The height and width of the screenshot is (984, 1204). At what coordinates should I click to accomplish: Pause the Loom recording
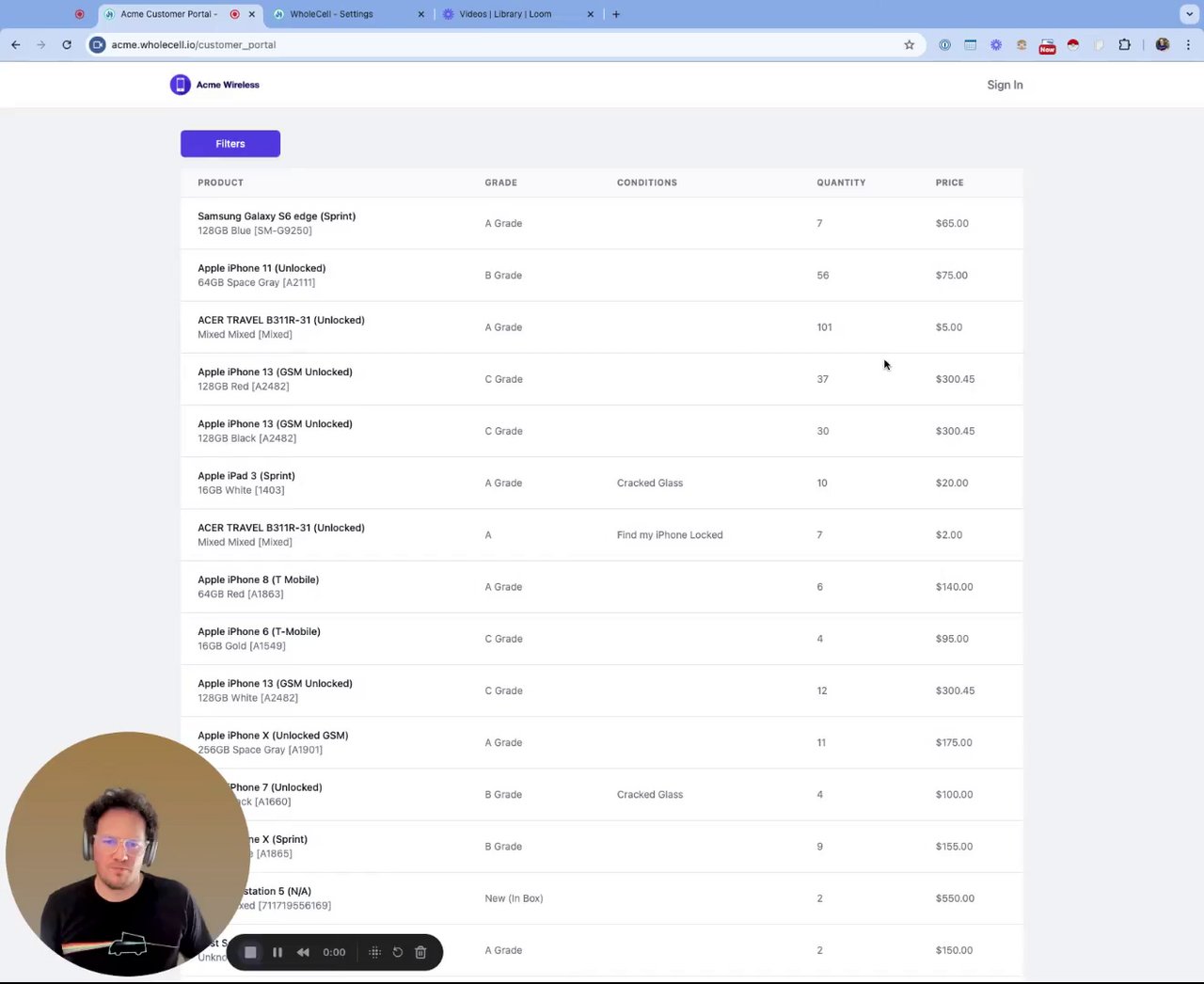pos(277,952)
